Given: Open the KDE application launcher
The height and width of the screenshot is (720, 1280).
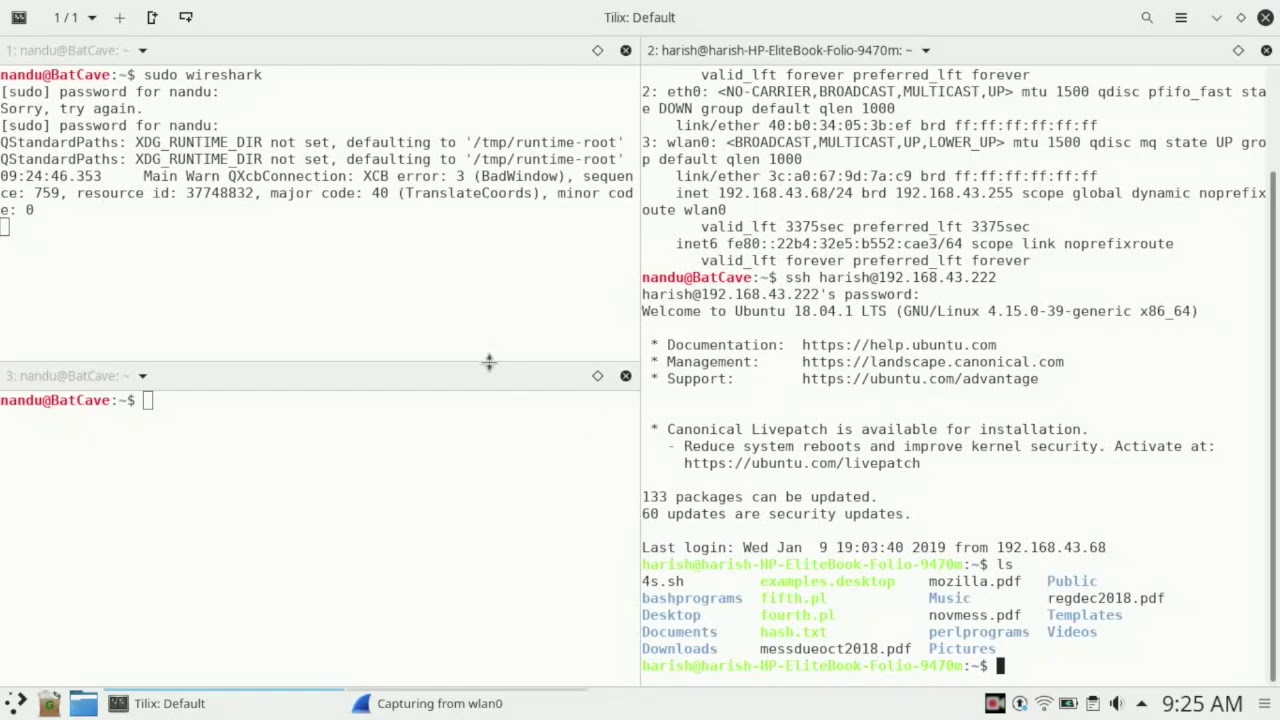Looking at the screenshot, I should [x=16, y=703].
